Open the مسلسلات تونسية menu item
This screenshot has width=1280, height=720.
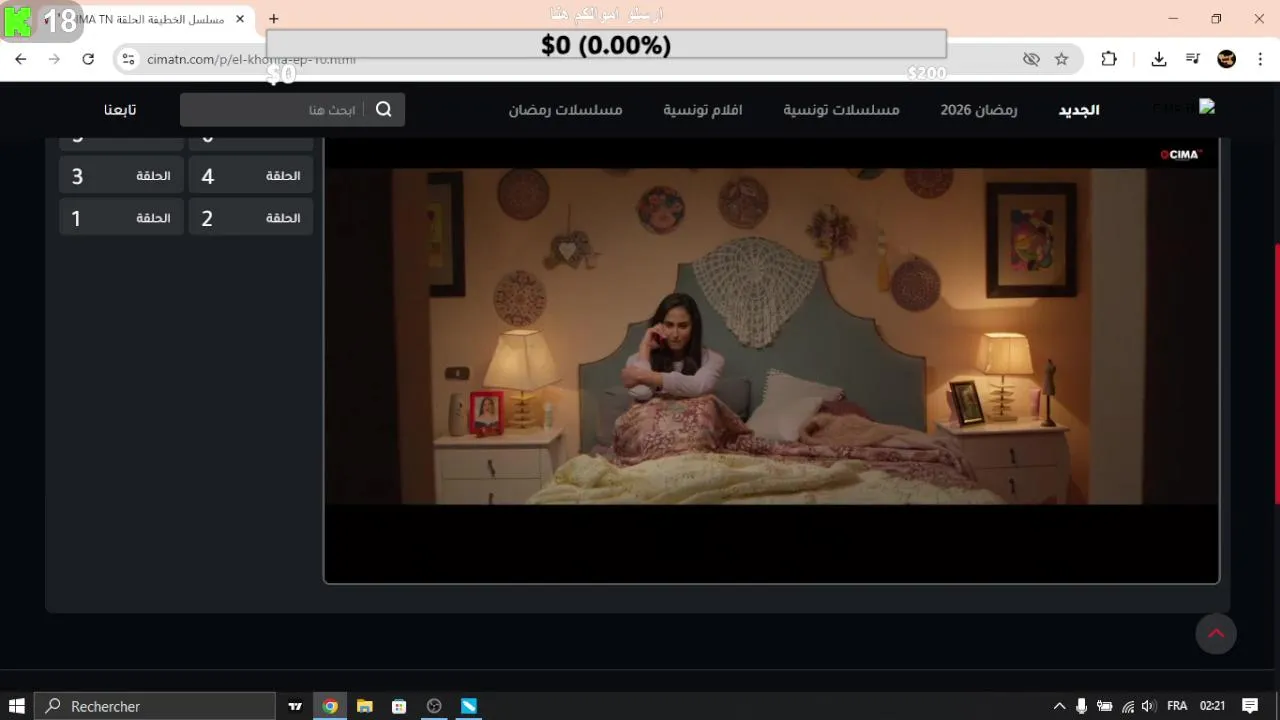tap(841, 110)
